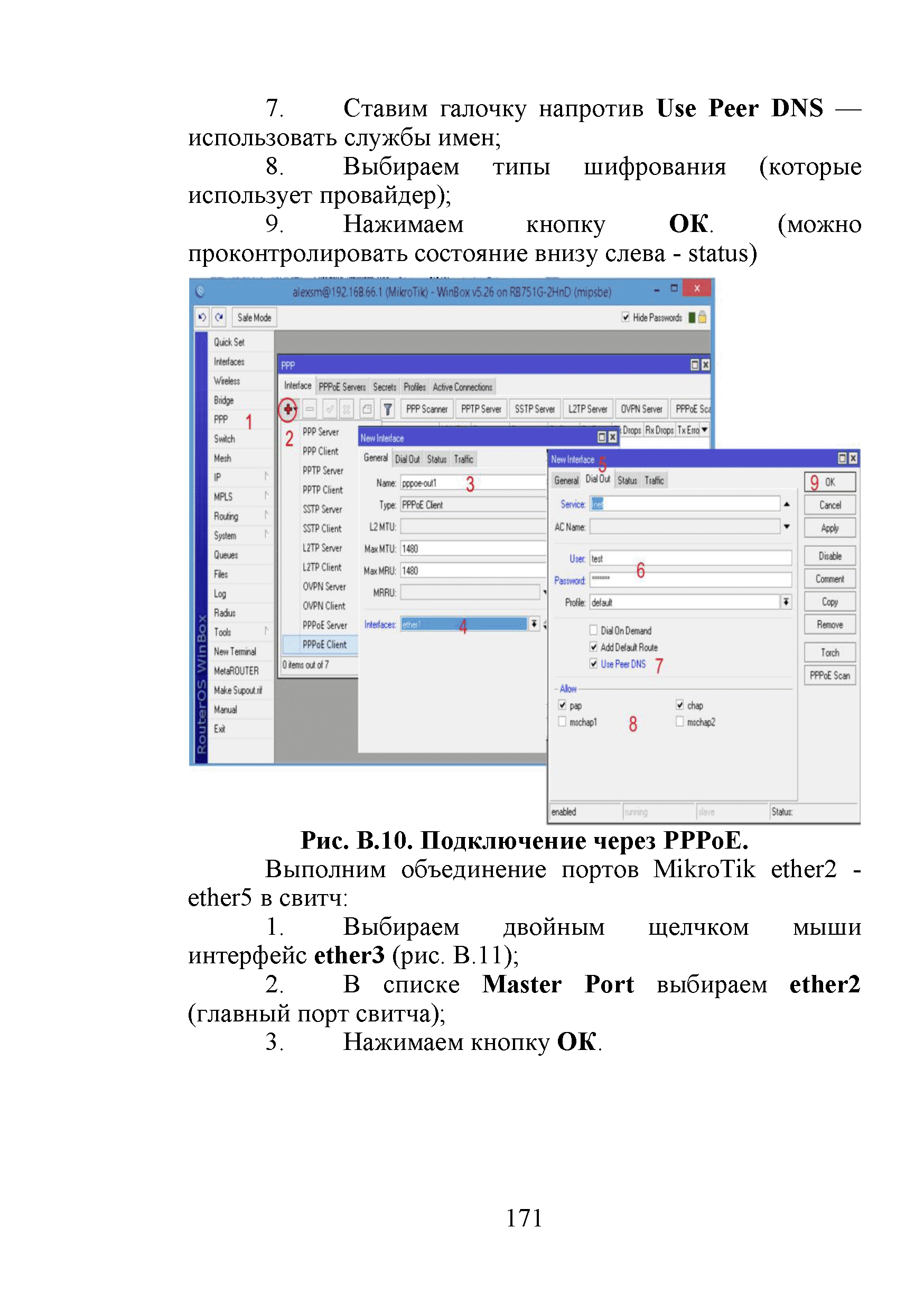Click the Copy button
Screen dimensions: 924x1311
830,602
